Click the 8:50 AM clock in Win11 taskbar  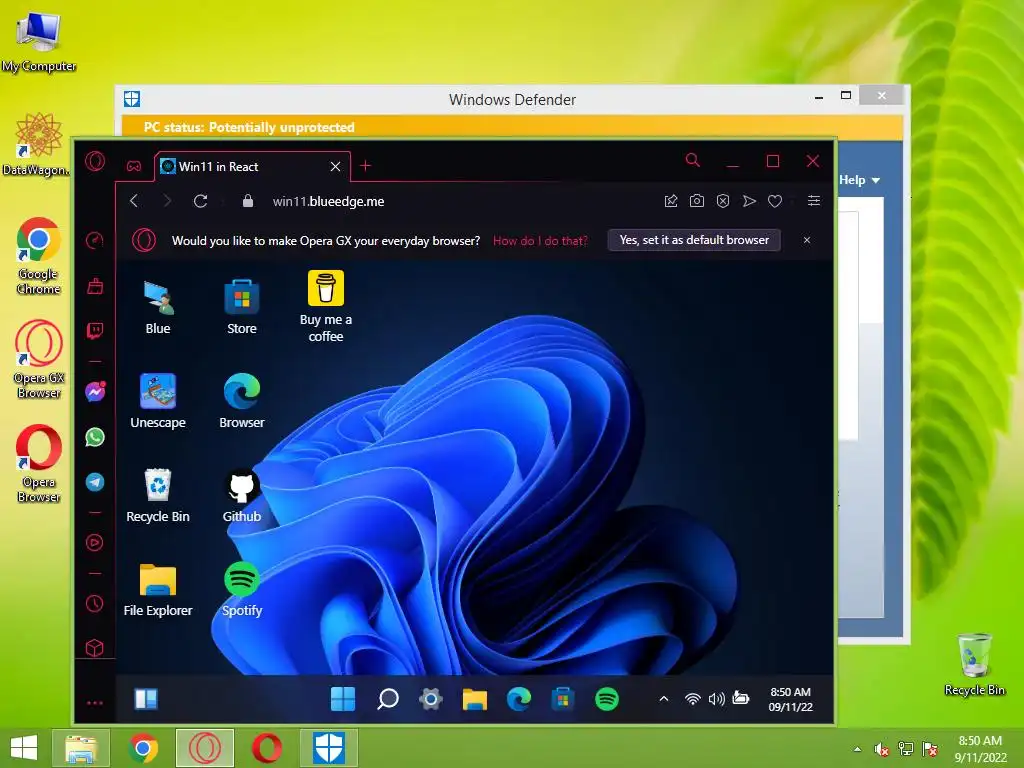(790, 699)
